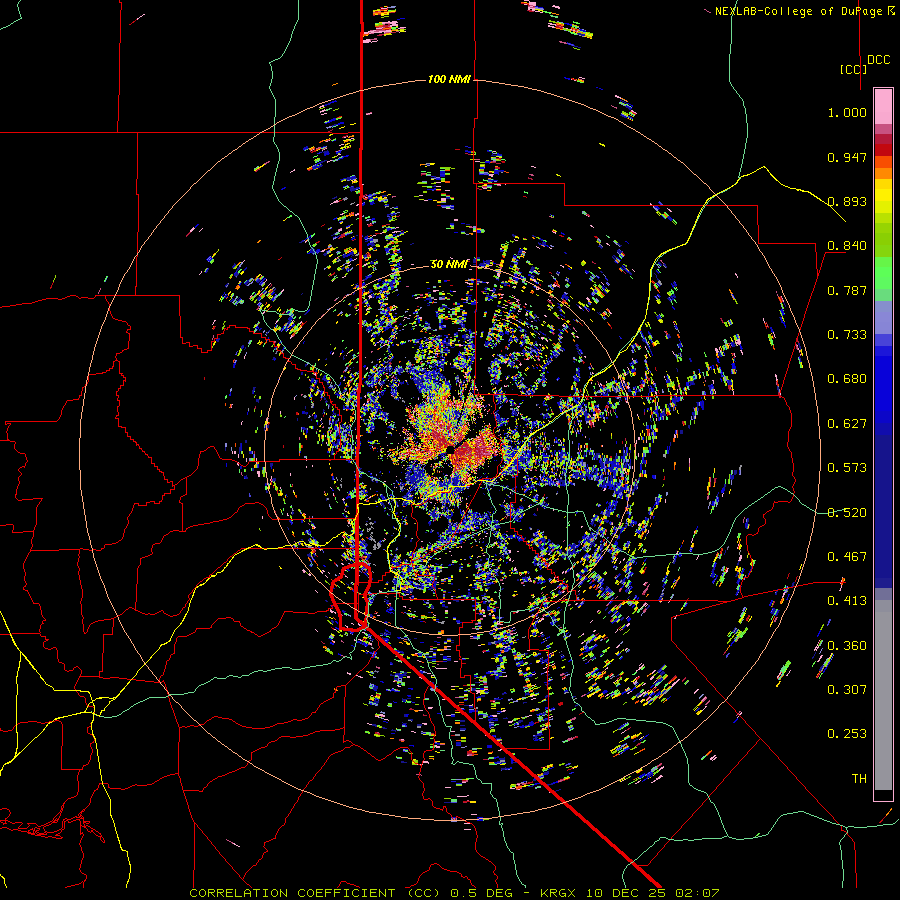Image resolution: width=900 pixels, height=900 pixels.
Task: Click the TH threshold label
Action: pyautogui.click(x=859, y=779)
